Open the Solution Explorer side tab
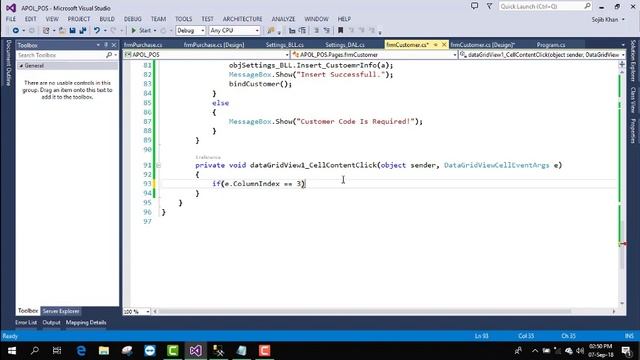 (x=633, y=60)
